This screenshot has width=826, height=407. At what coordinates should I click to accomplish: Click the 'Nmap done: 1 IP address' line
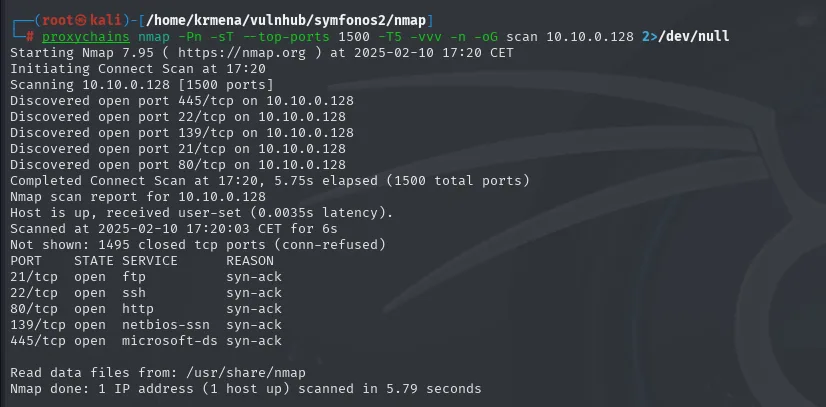(245, 389)
